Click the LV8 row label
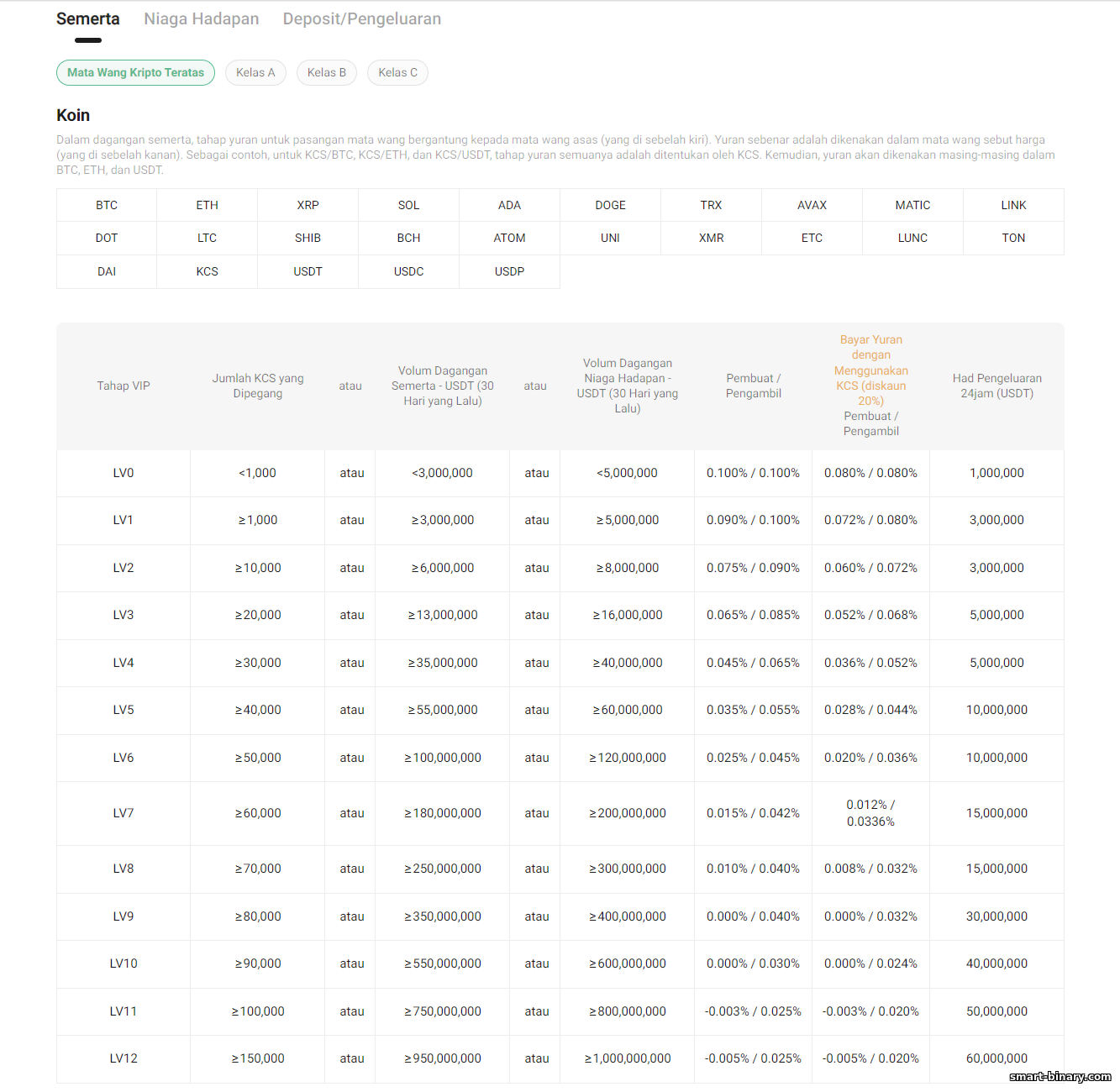Screen dimensions: 1120x1092 (x=124, y=869)
